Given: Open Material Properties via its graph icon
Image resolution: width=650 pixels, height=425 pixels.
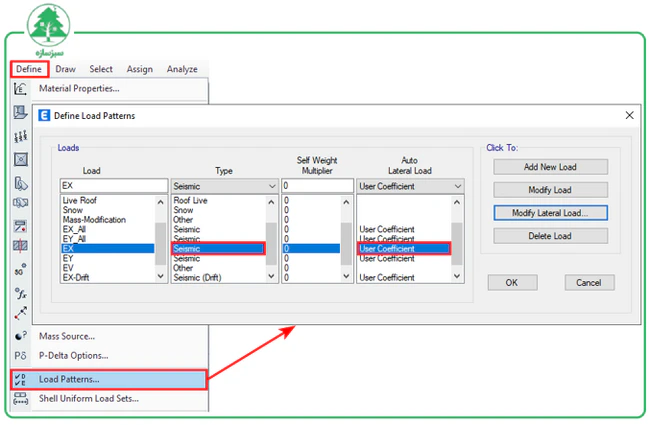Looking at the screenshot, I should pos(20,89).
